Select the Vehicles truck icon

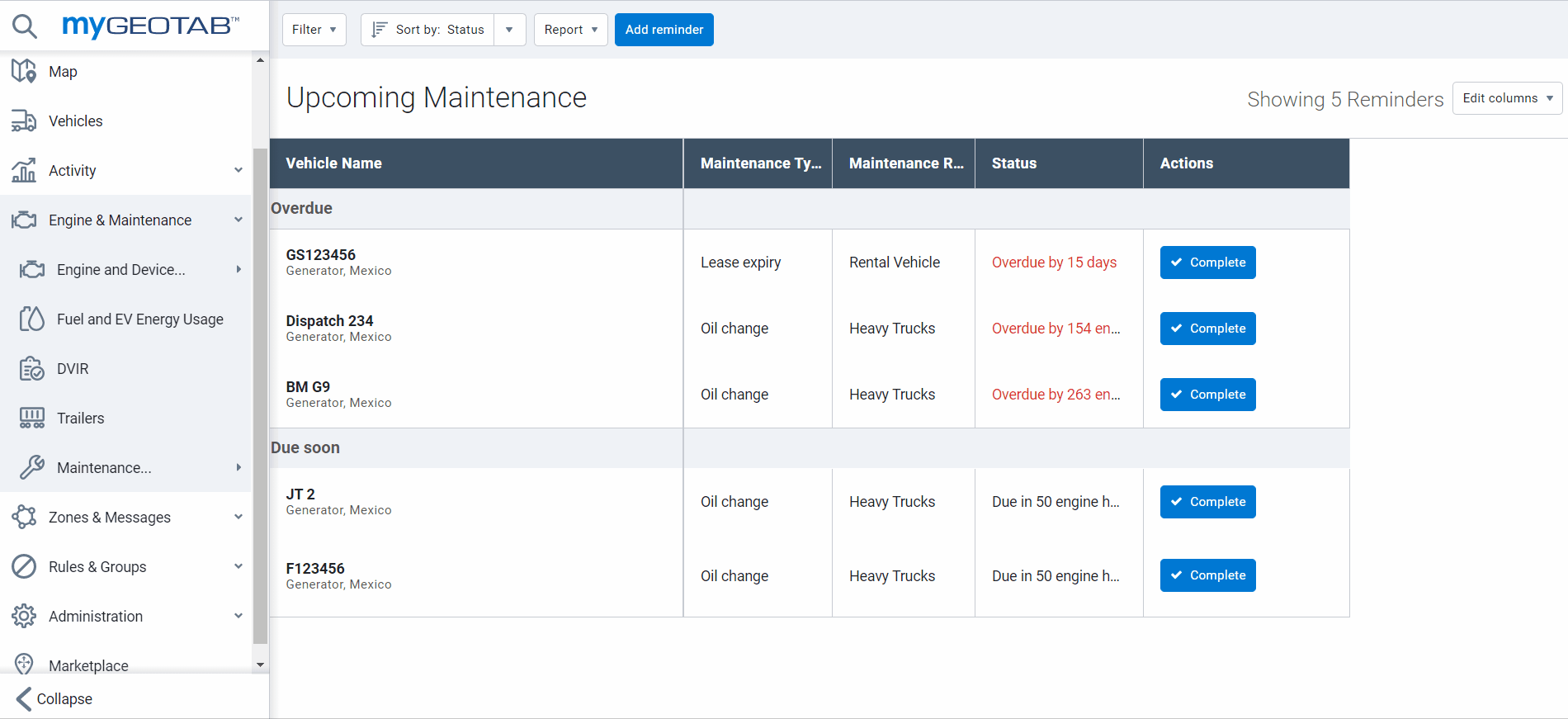click(24, 121)
